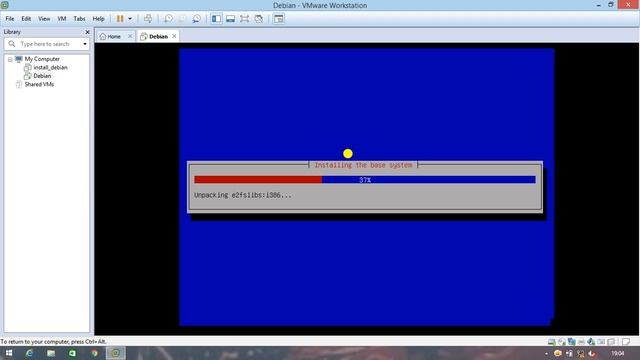The image size is (640, 360).
Task: Click the Library search magnifier icon
Action: pos(12,44)
